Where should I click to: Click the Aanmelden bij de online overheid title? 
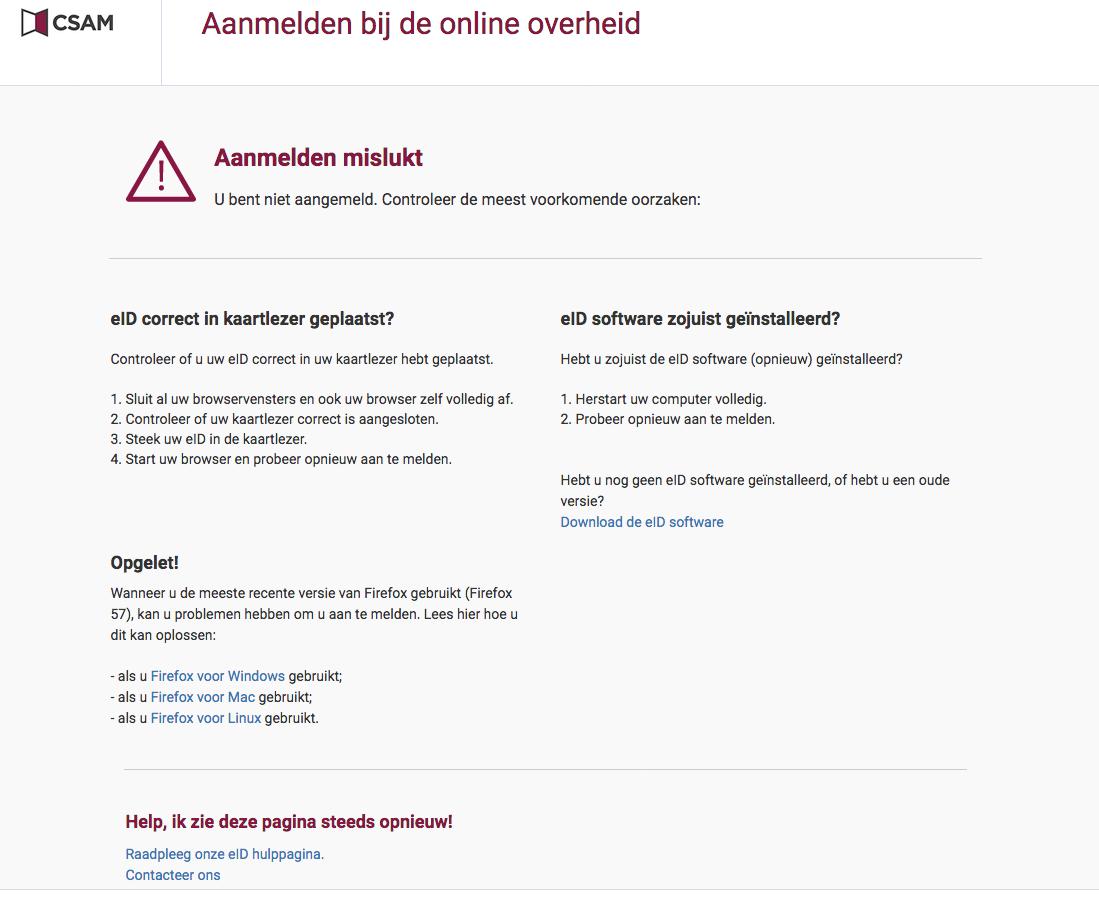pos(420,24)
